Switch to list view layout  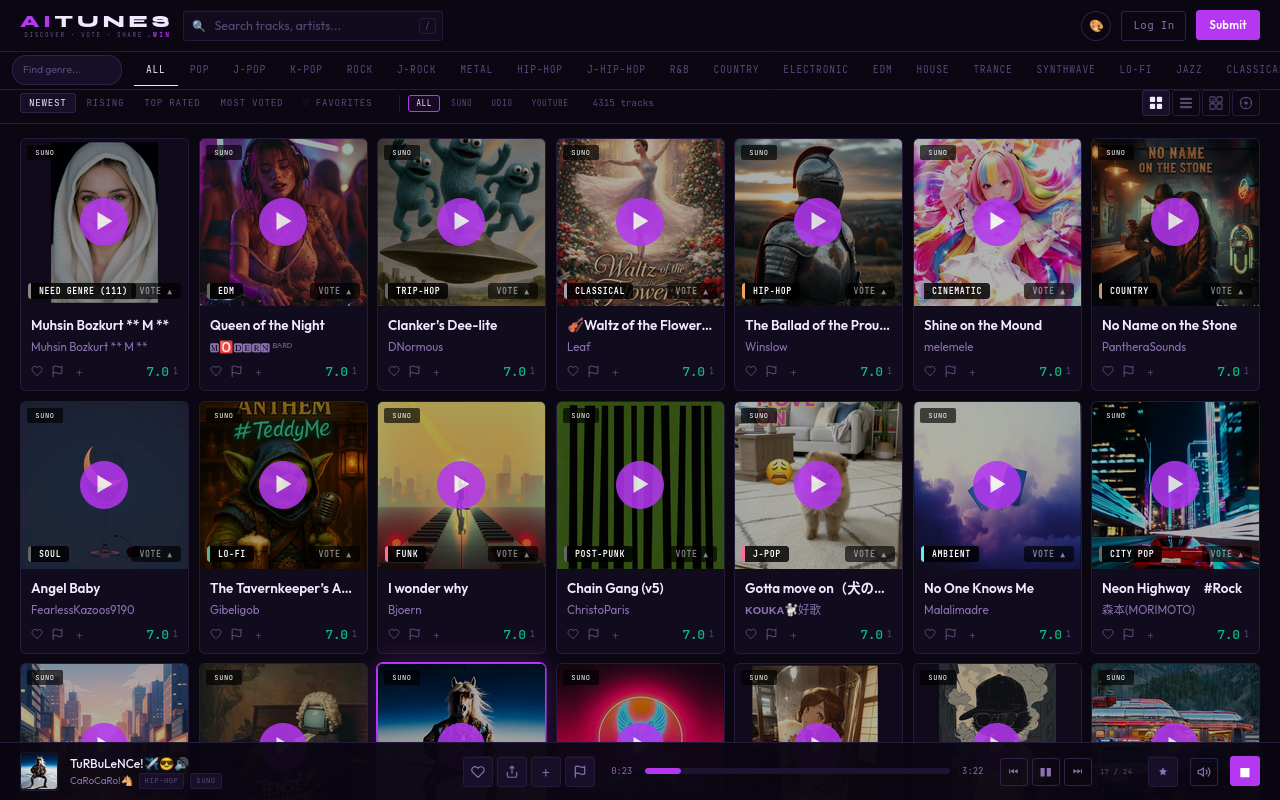coord(1186,103)
